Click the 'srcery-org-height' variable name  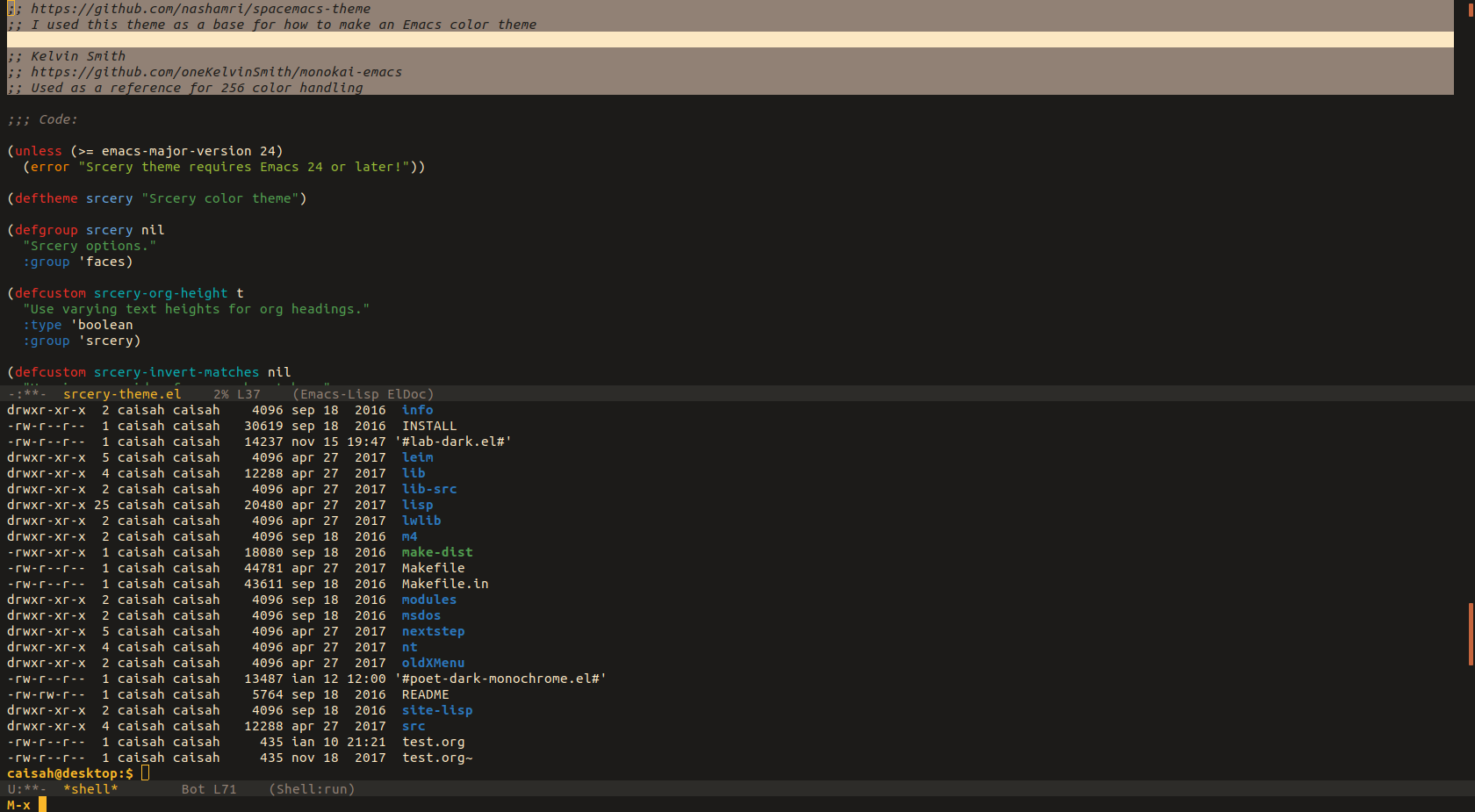pos(161,293)
